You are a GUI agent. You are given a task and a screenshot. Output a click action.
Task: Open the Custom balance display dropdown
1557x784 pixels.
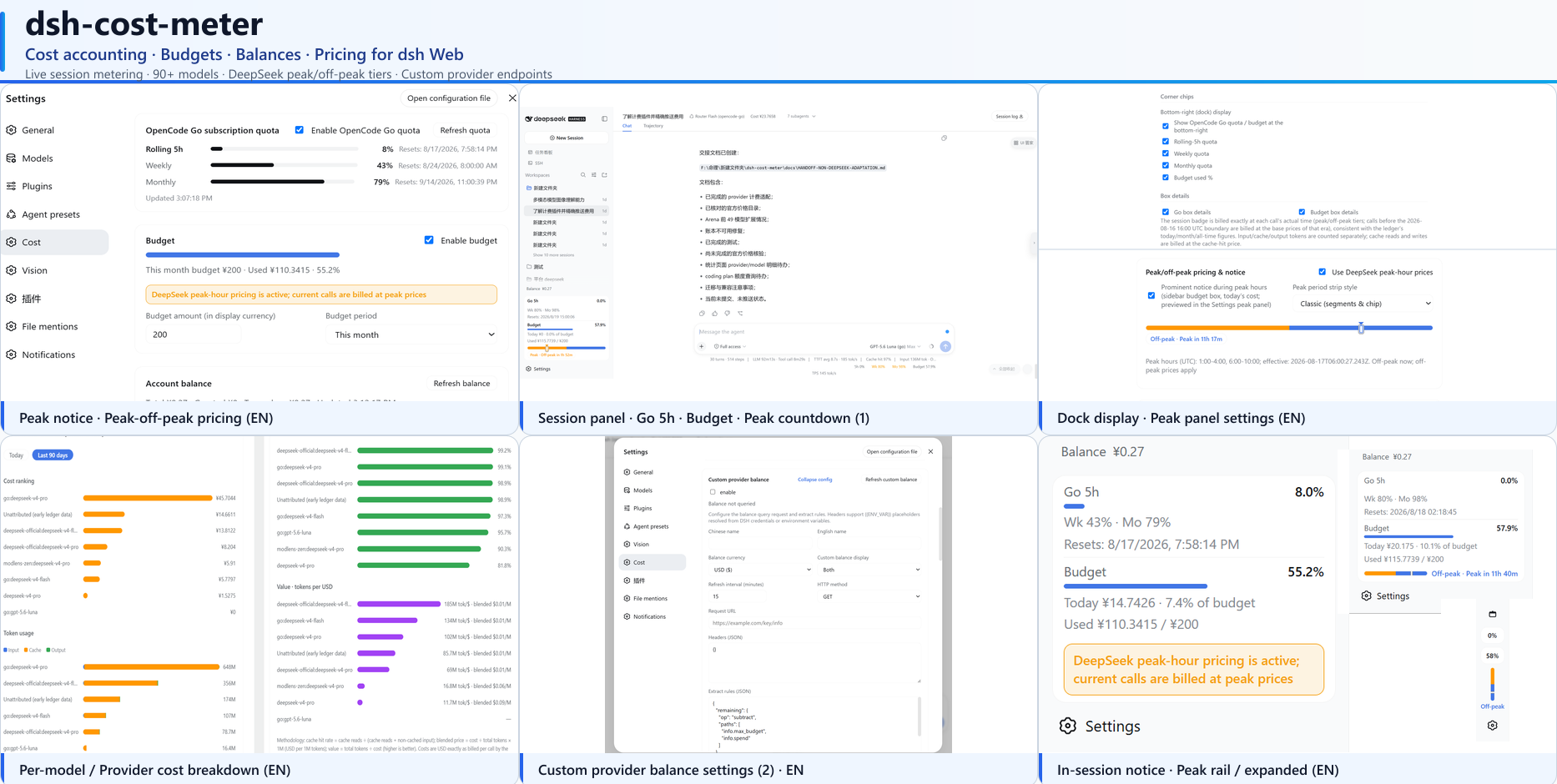(x=869, y=570)
